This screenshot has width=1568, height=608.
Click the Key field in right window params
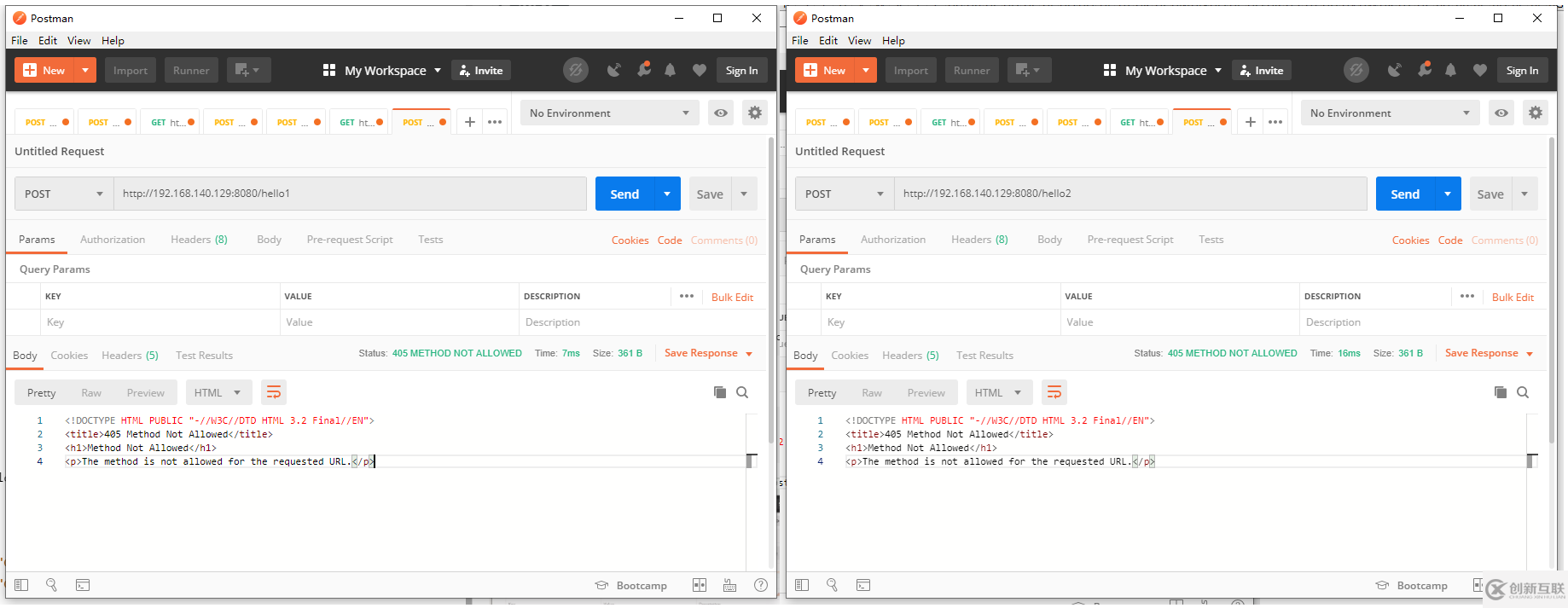(x=940, y=322)
